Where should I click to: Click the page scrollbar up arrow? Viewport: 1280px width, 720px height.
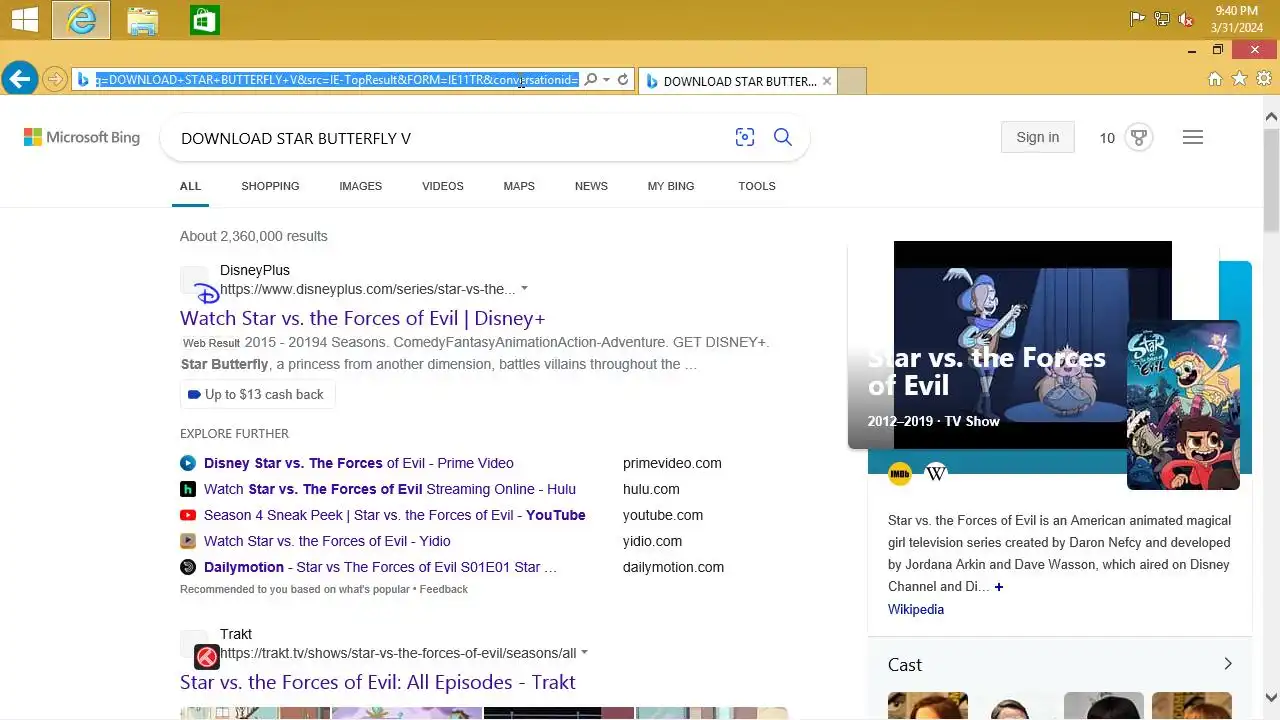click(x=1271, y=117)
